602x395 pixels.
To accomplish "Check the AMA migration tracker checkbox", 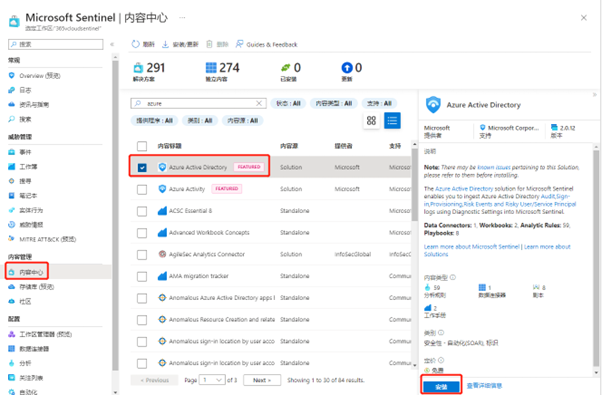I will (142, 276).
